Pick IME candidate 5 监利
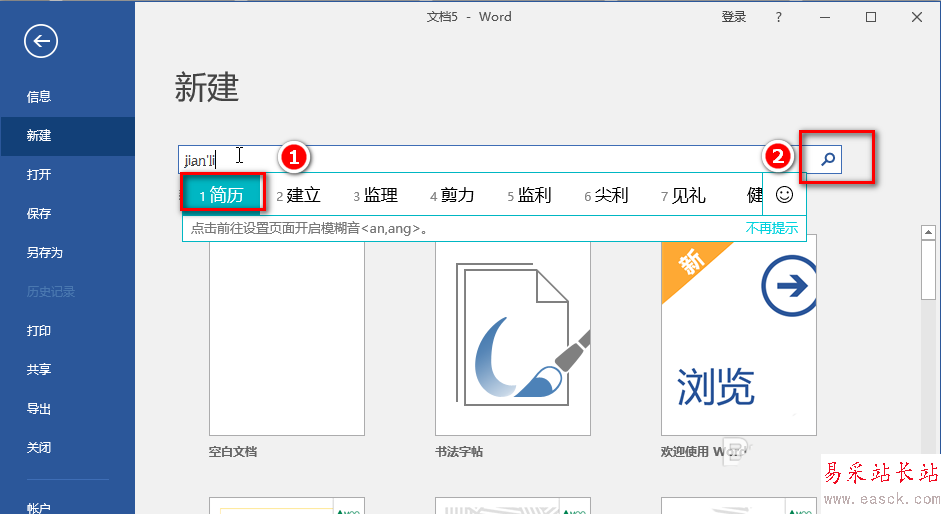941x514 pixels. (529, 195)
